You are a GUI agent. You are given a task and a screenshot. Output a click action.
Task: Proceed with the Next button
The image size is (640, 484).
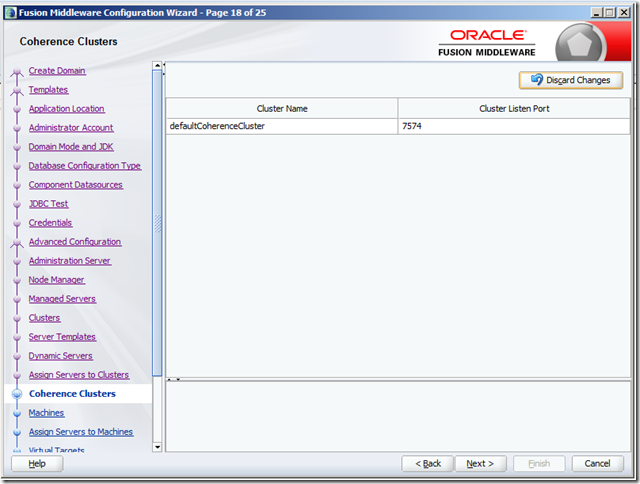coord(480,464)
